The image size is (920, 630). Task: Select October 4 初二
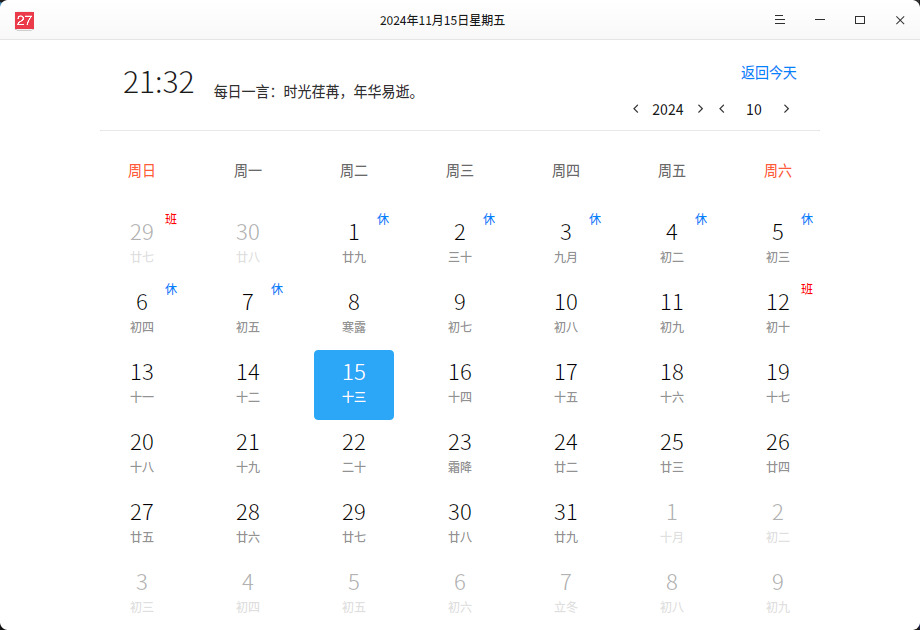(672, 245)
